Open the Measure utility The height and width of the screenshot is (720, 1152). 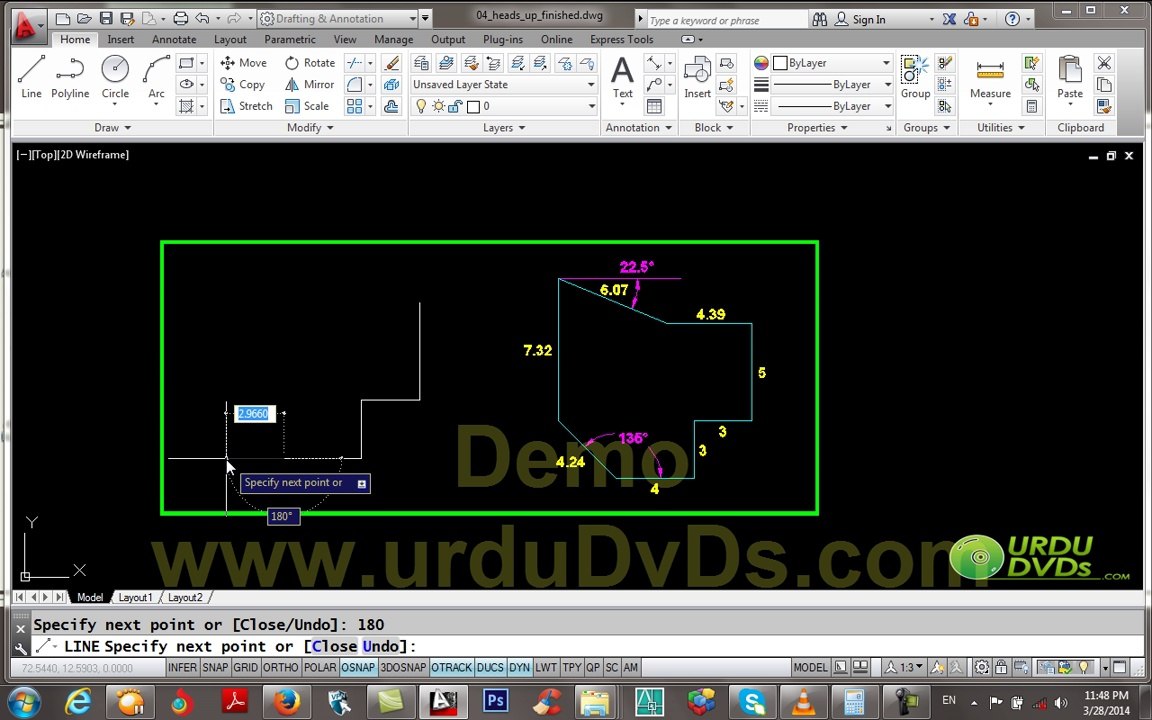pyautogui.click(x=990, y=77)
